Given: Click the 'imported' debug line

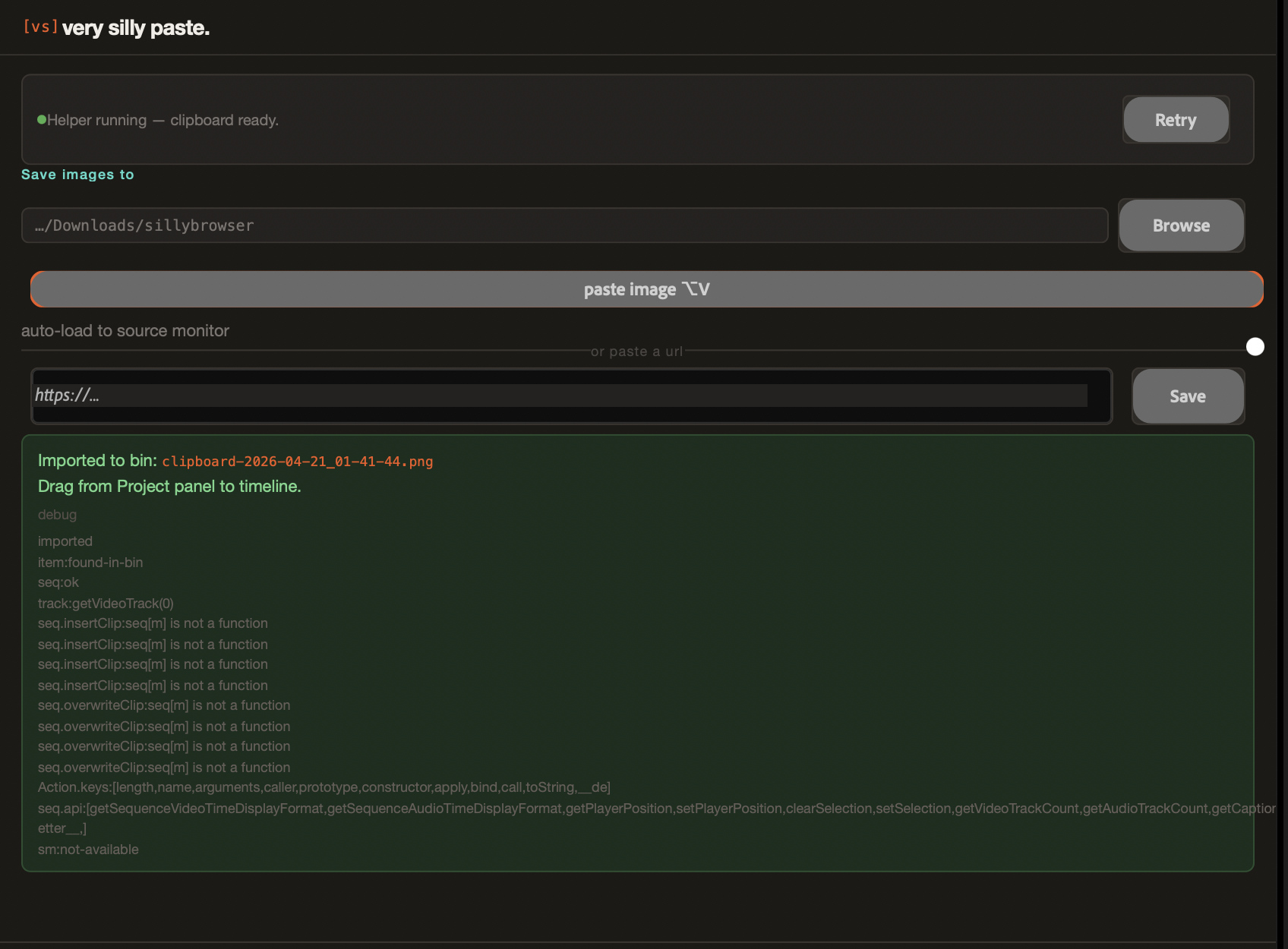Looking at the screenshot, I should point(65,541).
